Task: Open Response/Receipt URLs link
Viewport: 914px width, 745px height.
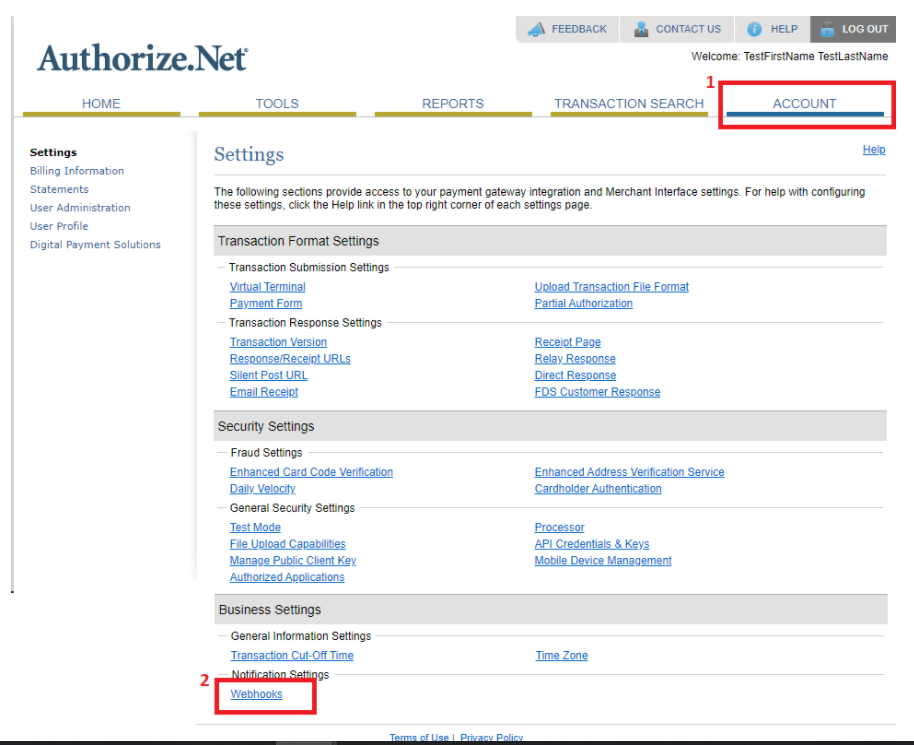Action: (290, 359)
